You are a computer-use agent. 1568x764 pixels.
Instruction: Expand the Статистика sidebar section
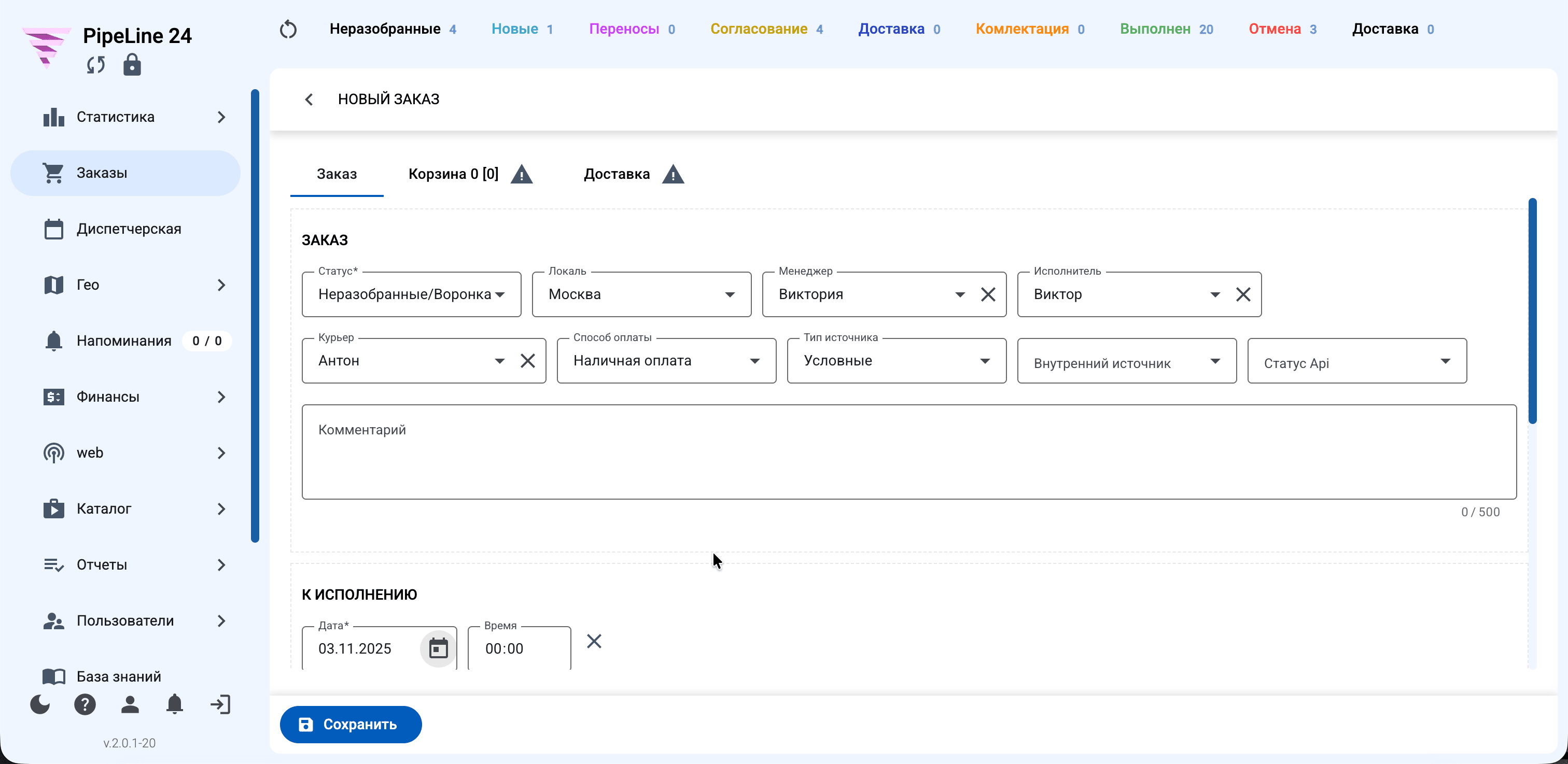pyautogui.click(x=125, y=117)
